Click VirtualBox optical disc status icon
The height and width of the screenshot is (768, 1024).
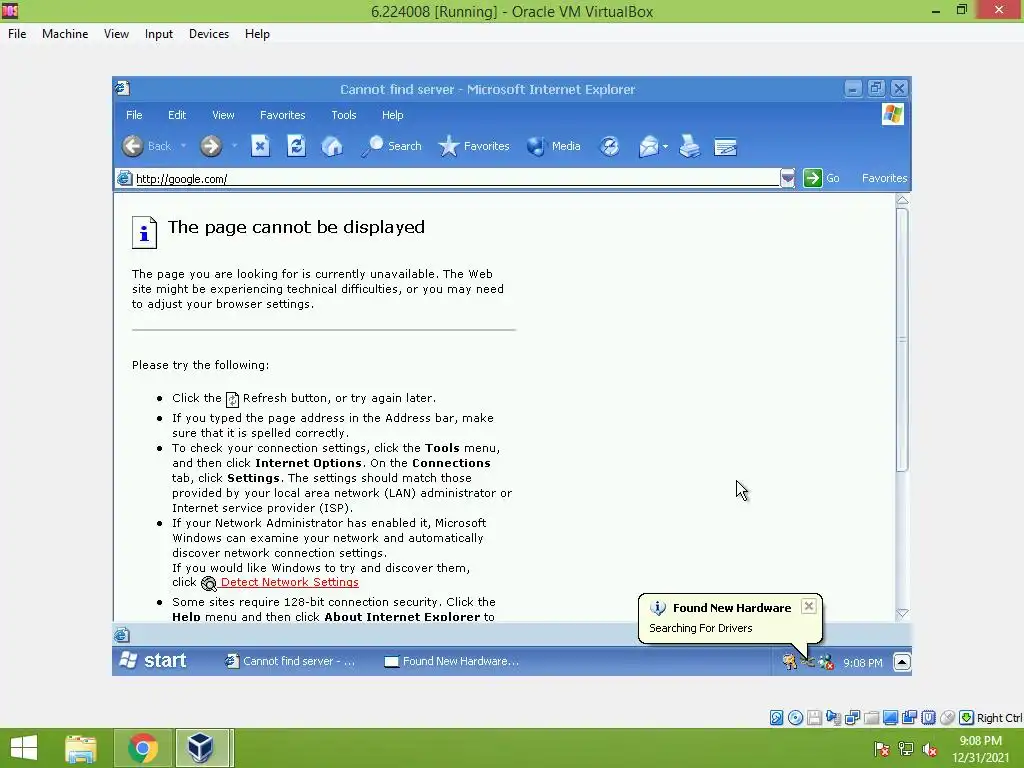(795, 718)
